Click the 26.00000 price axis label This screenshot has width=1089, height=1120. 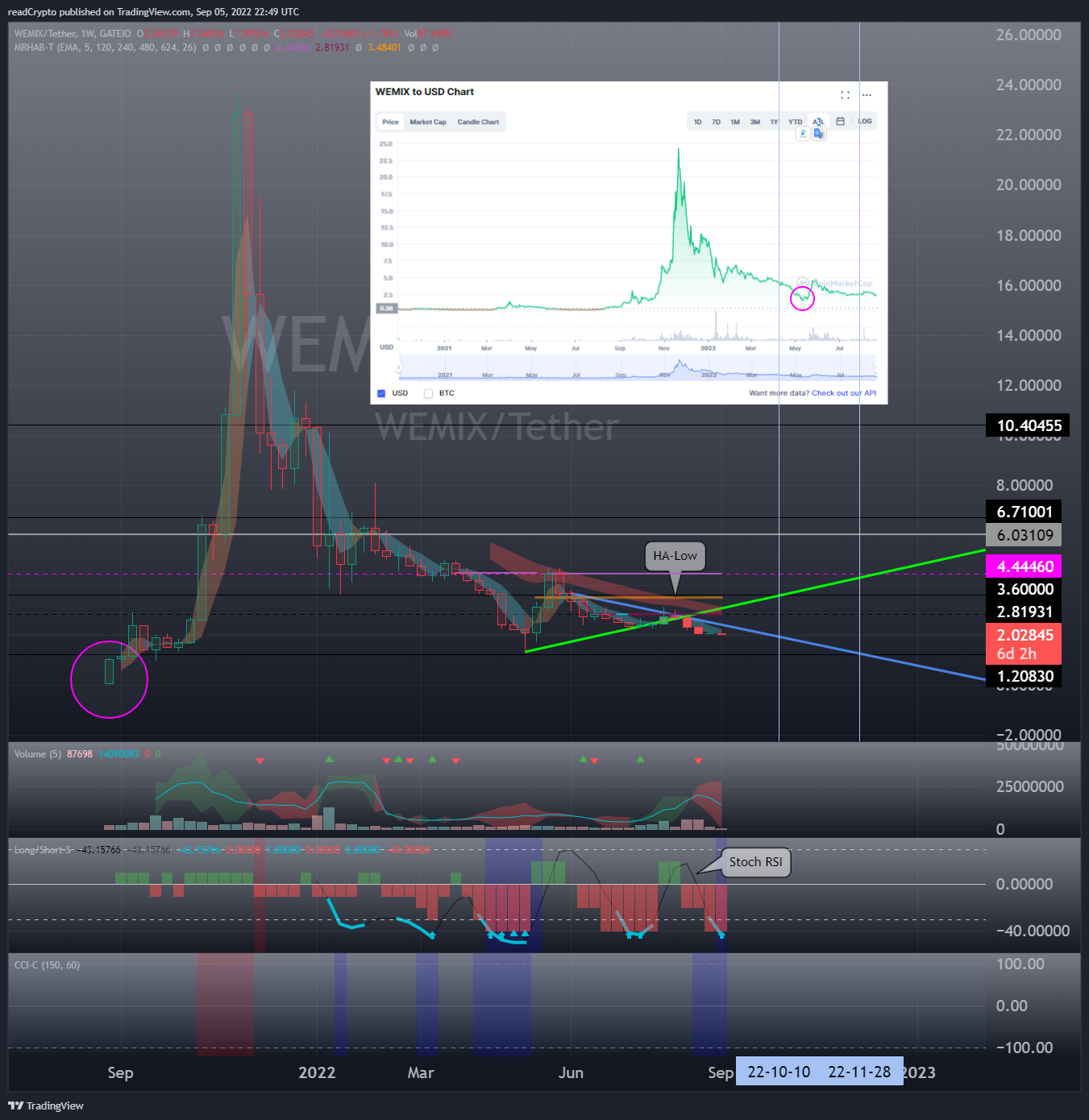[x=1029, y=35]
